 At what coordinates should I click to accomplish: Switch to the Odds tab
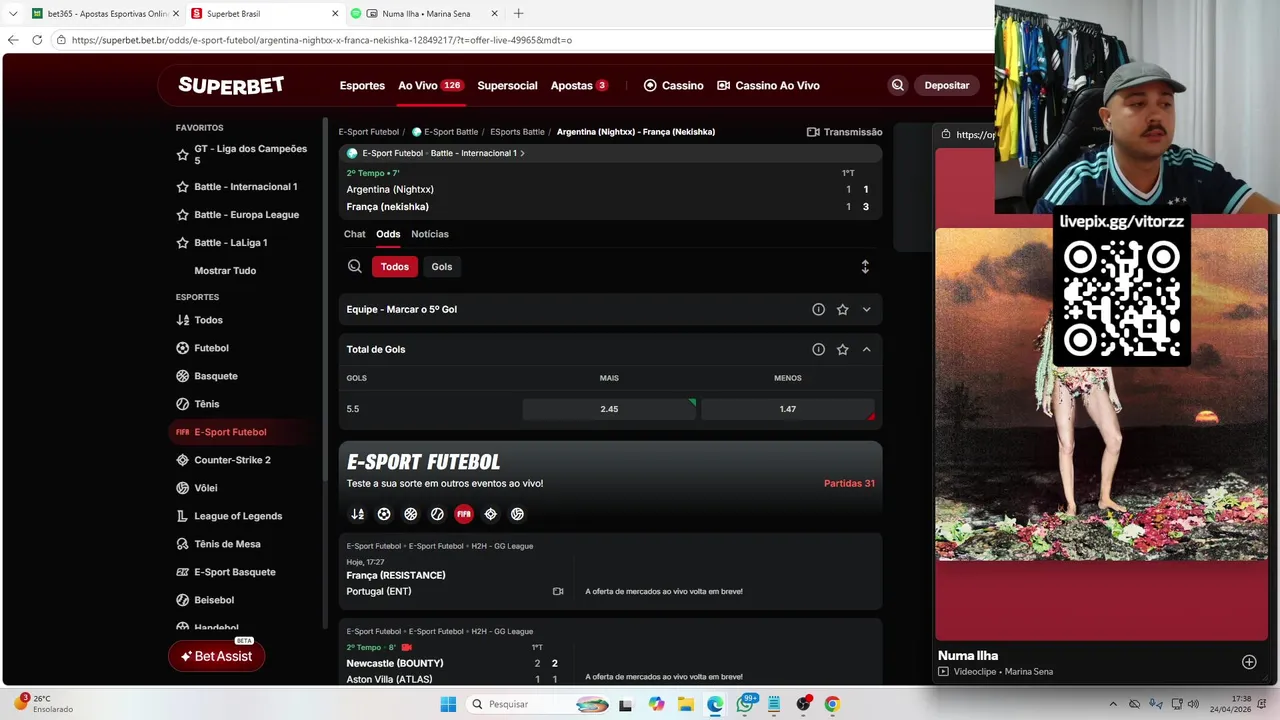tap(388, 234)
